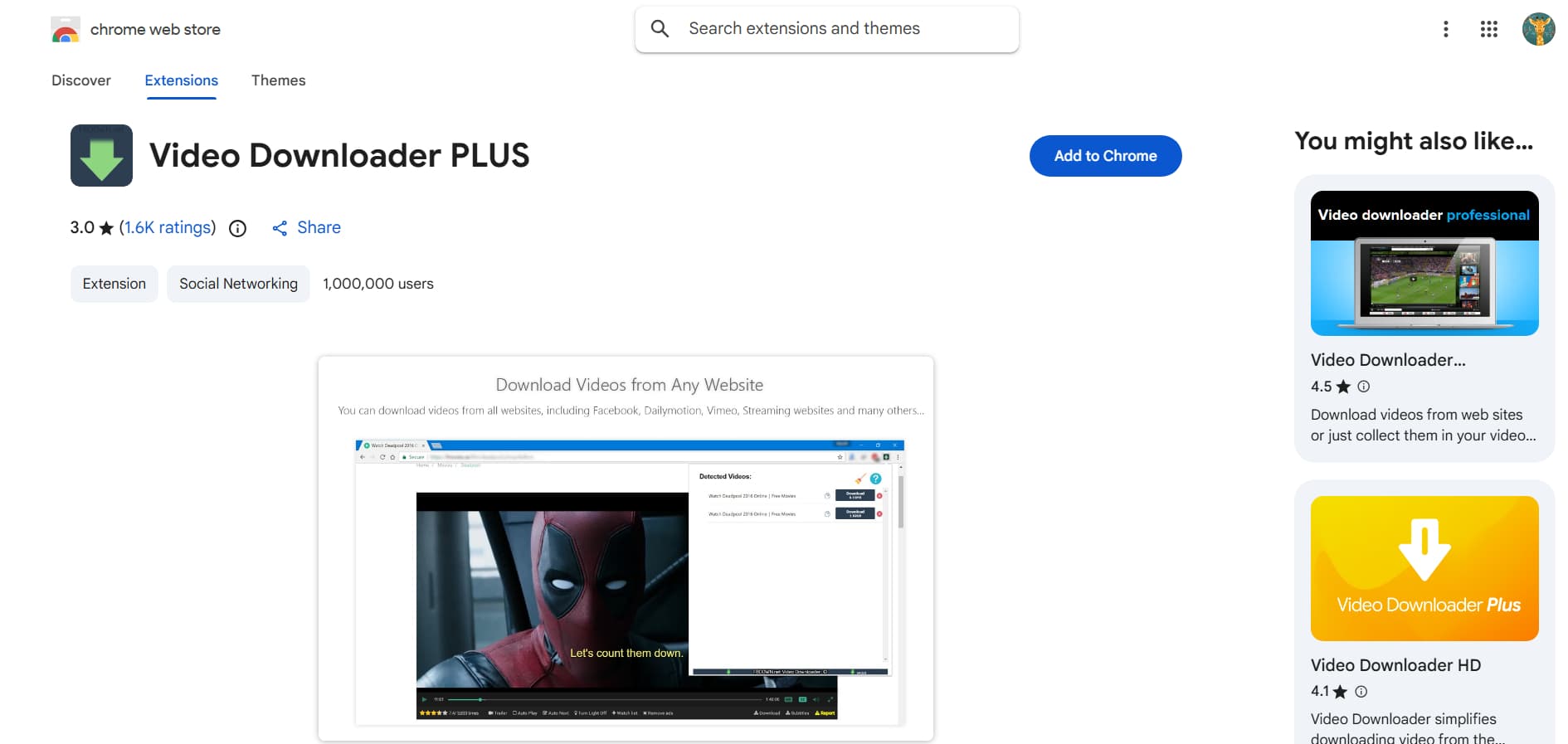Screen dimensions: 1568x744
Task: Click the Video Downloader PLUS heading
Action: coord(339,155)
